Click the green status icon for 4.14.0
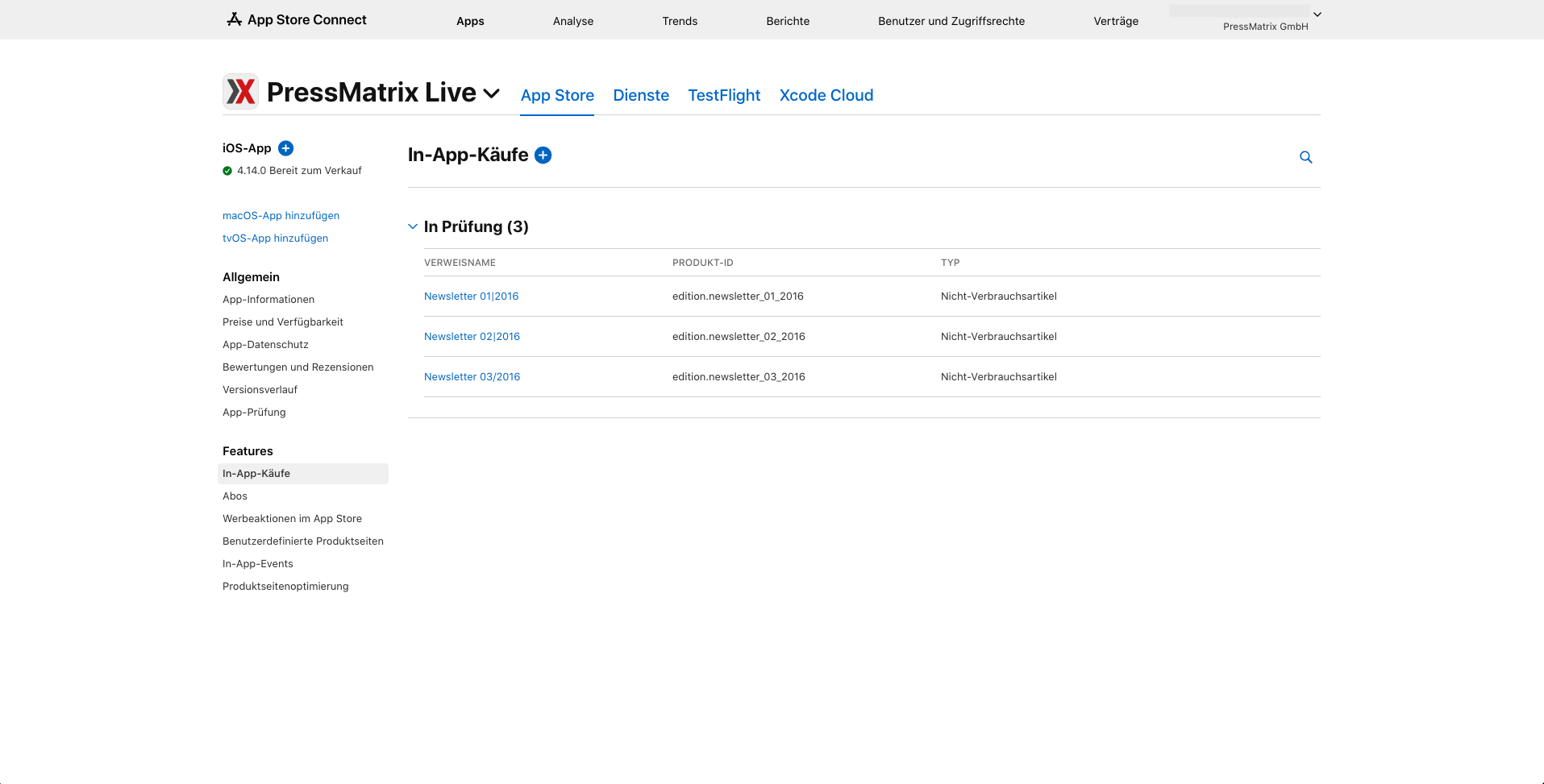 (x=227, y=171)
